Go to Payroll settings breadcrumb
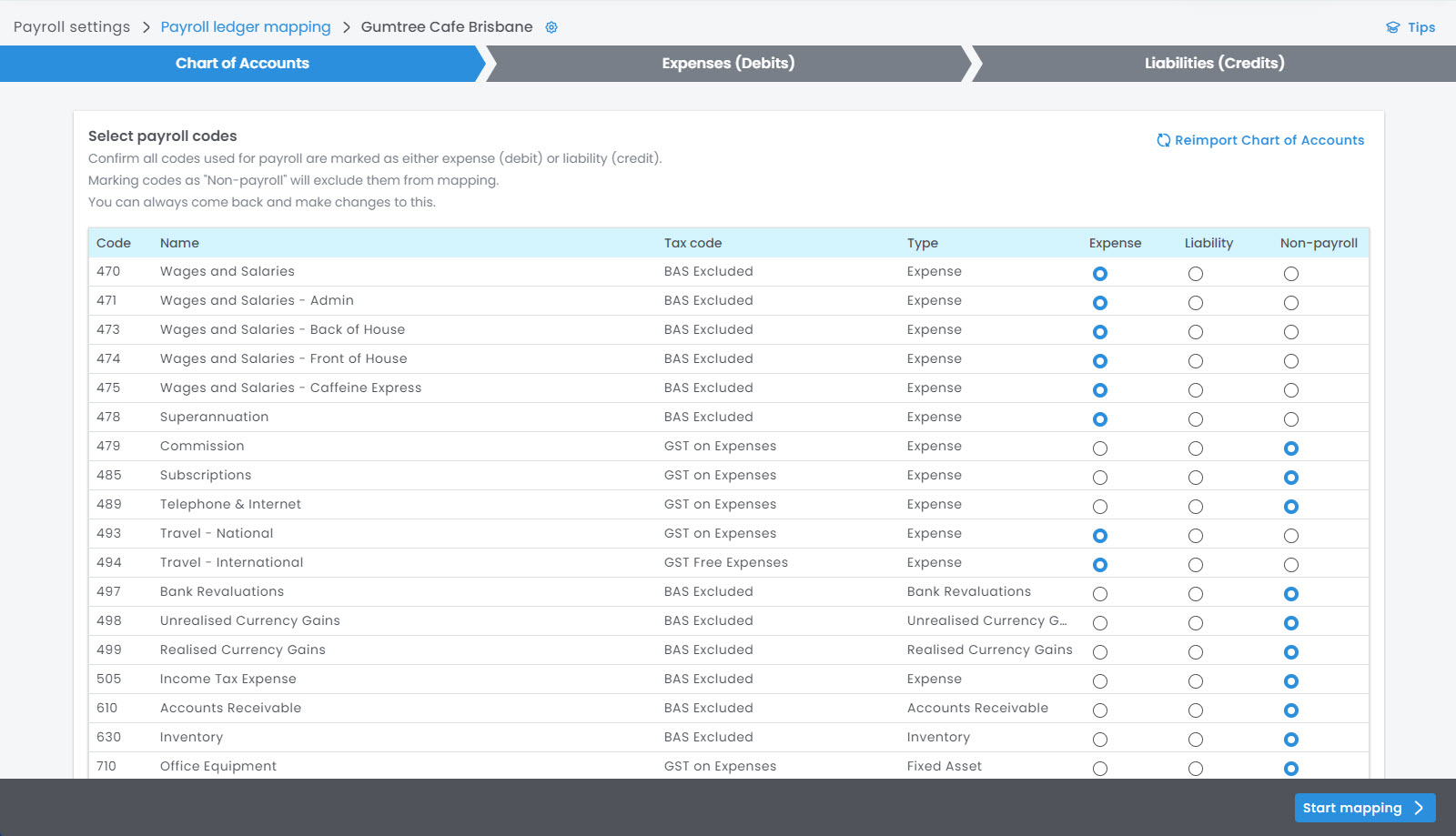The image size is (1456, 836). coord(72,27)
